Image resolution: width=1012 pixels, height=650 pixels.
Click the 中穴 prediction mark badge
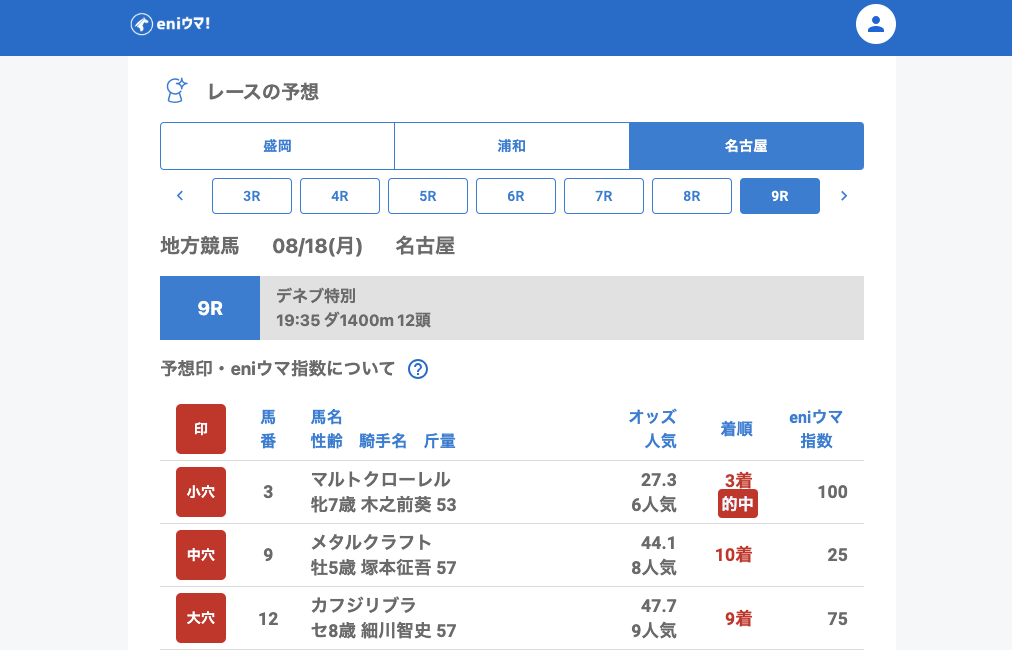point(201,555)
